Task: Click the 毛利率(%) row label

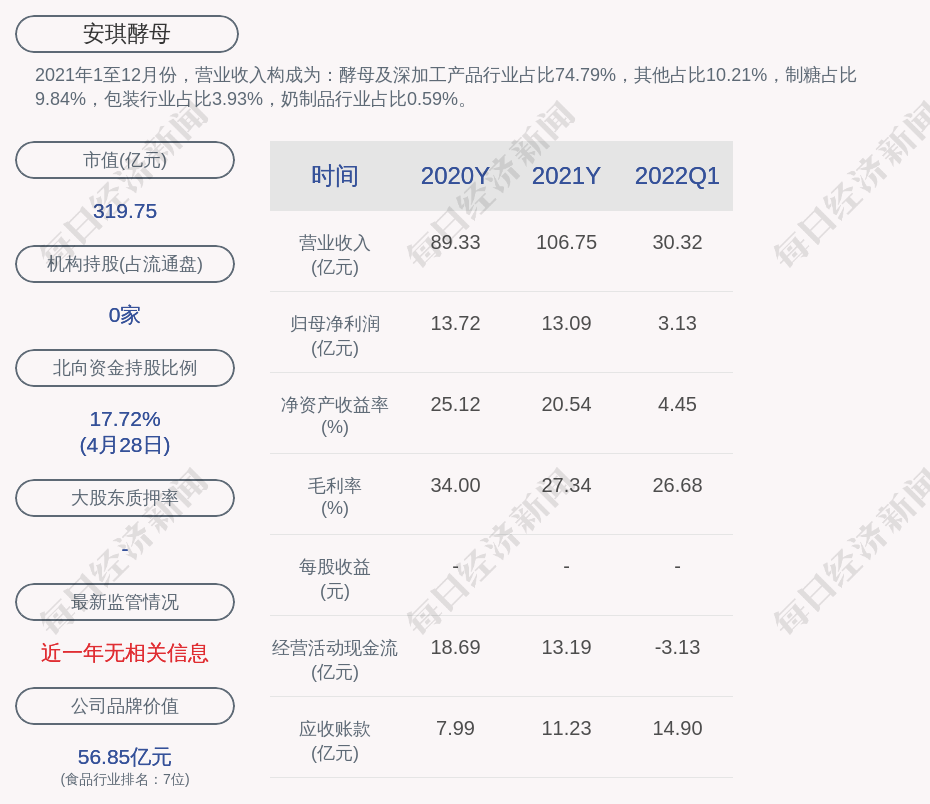Action: tap(335, 497)
